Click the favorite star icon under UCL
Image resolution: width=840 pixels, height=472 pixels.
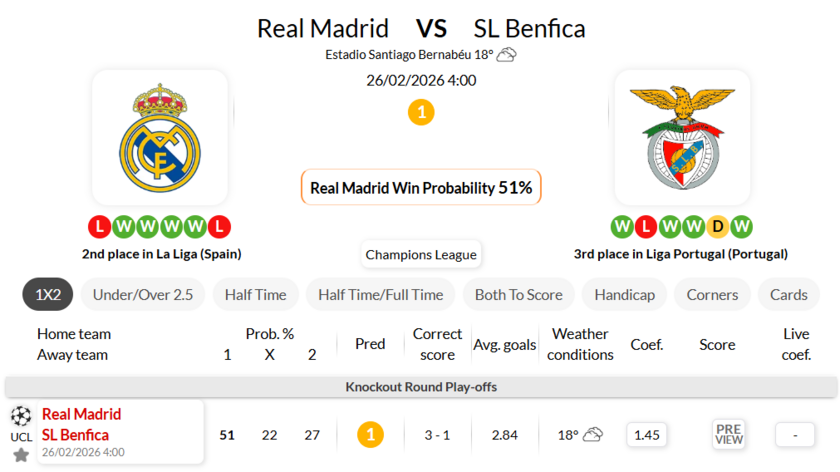coord(21,456)
